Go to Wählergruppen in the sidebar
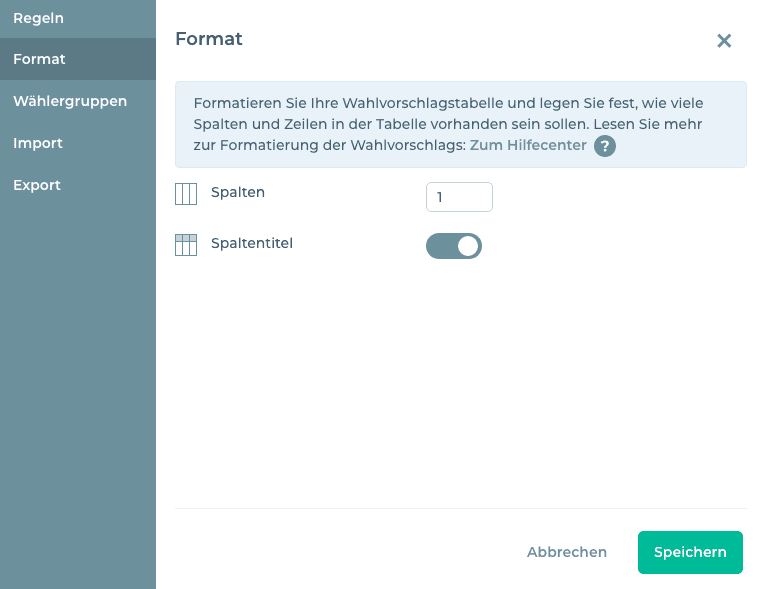This screenshot has width=761, height=589. point(70,101)
